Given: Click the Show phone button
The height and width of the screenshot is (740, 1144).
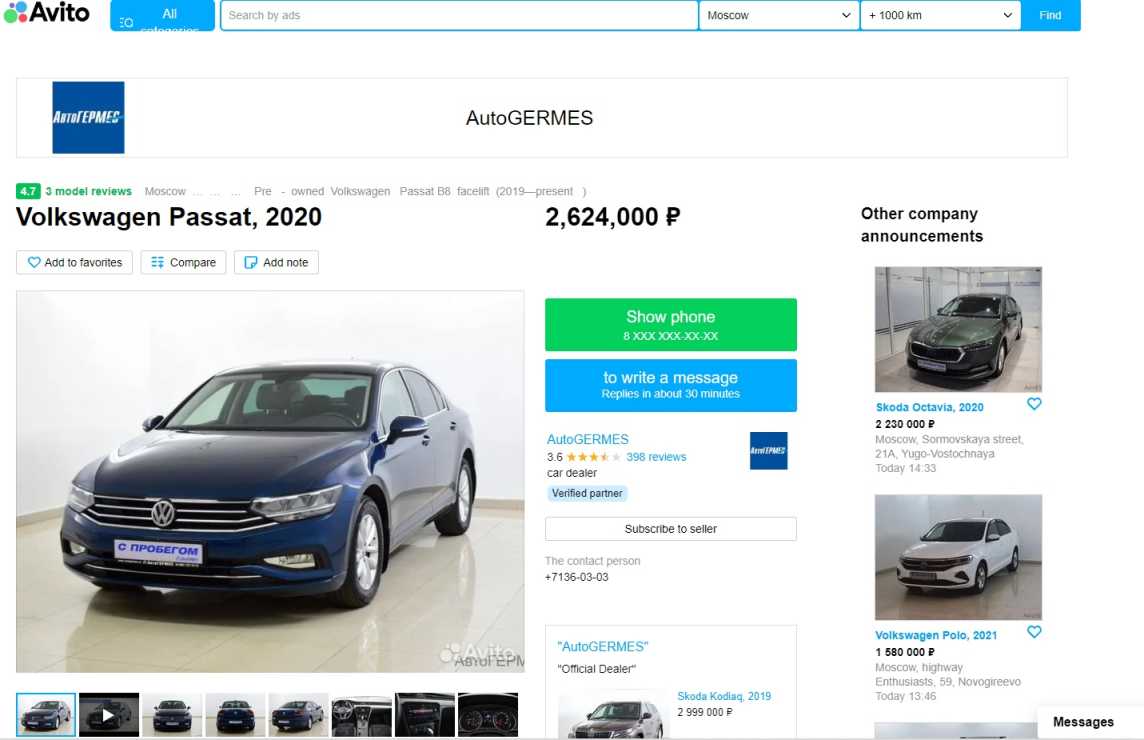Looking at the screenshot, I should point(670,325).
